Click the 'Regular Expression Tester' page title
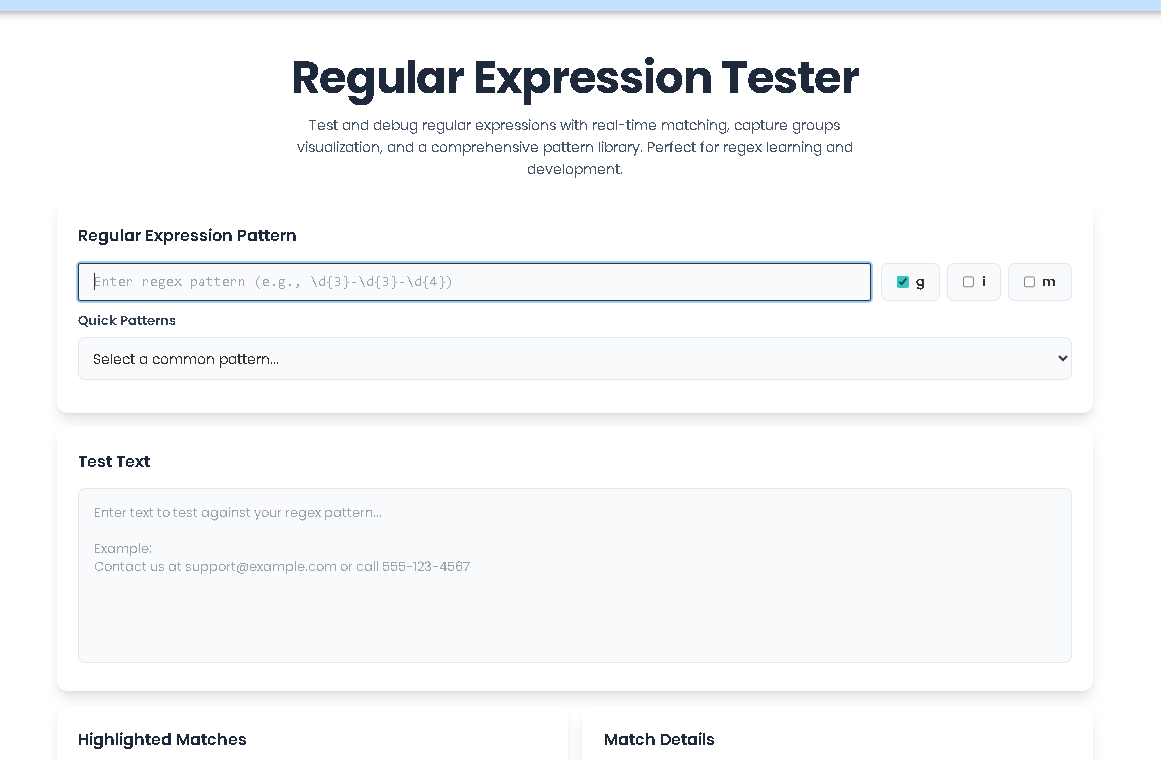This screenshot has width=1161, height=760. point(575,77)
